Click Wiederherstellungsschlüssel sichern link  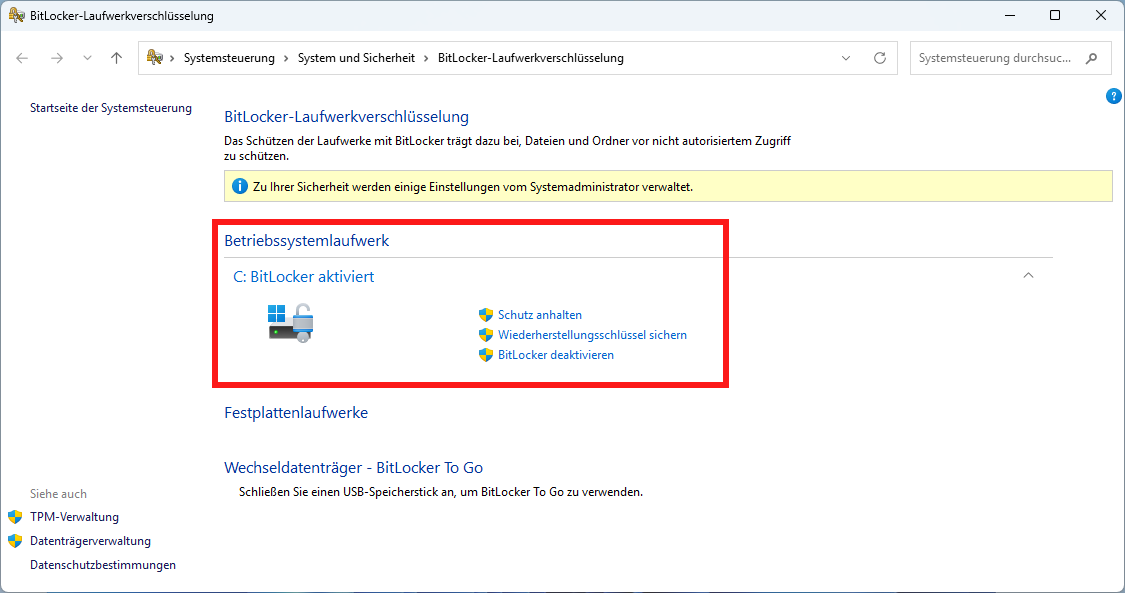(x=592, y=335)
